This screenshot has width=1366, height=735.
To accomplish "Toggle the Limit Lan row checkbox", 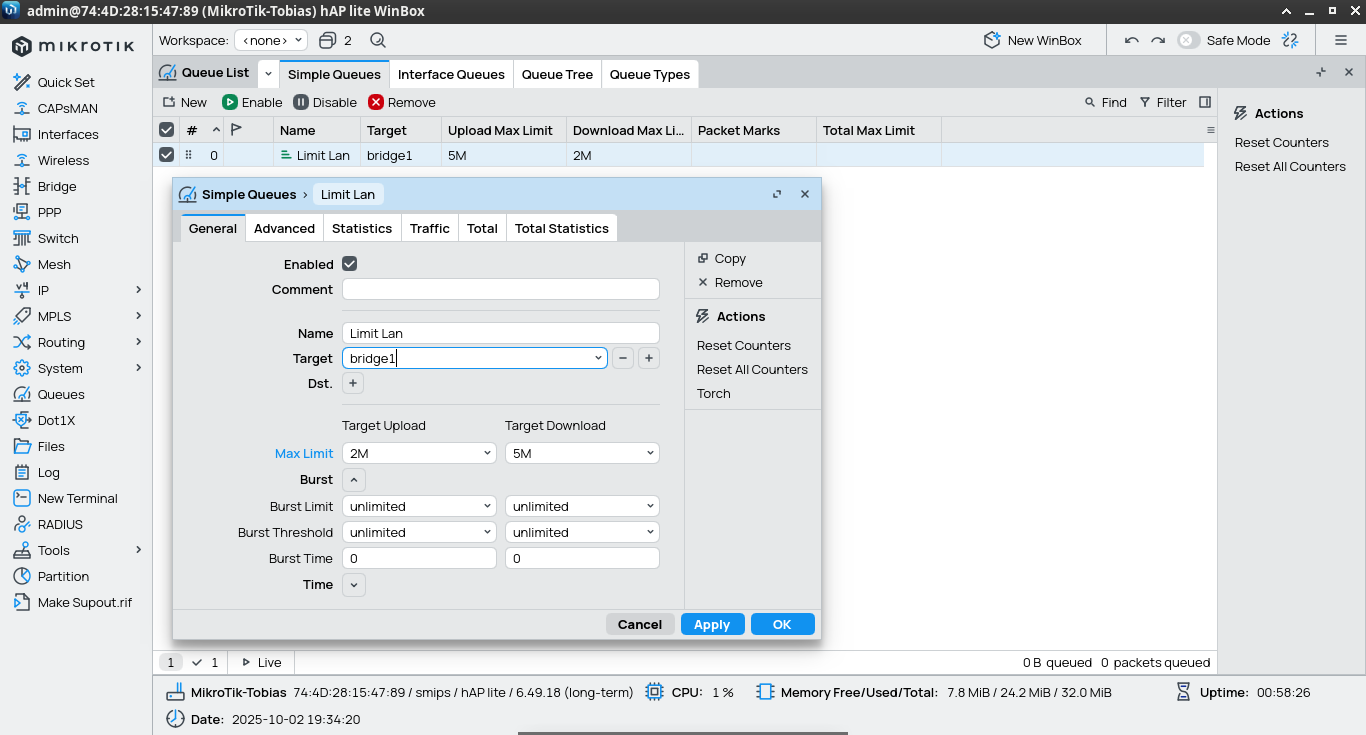I will (166, 155).
